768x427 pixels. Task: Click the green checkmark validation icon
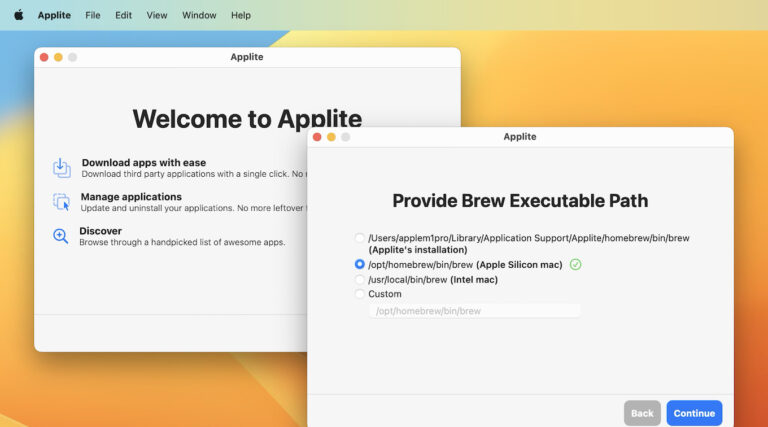click(x=576, y=265)
